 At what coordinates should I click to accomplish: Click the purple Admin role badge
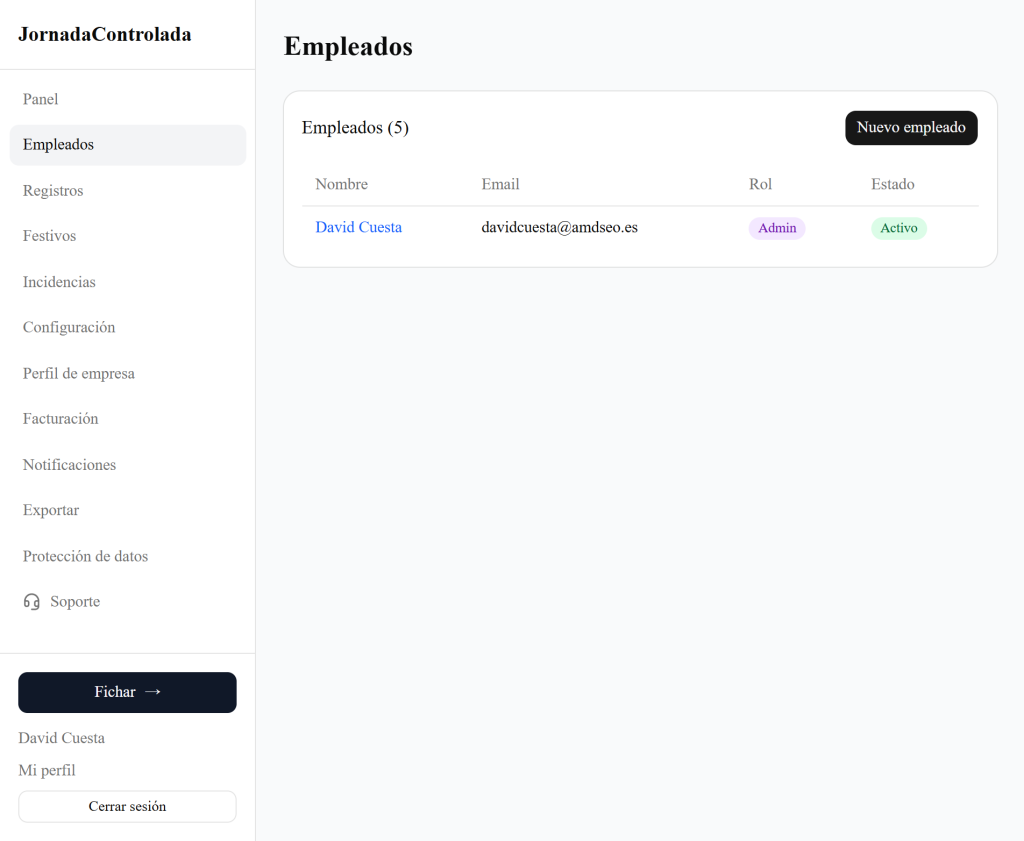777,228
